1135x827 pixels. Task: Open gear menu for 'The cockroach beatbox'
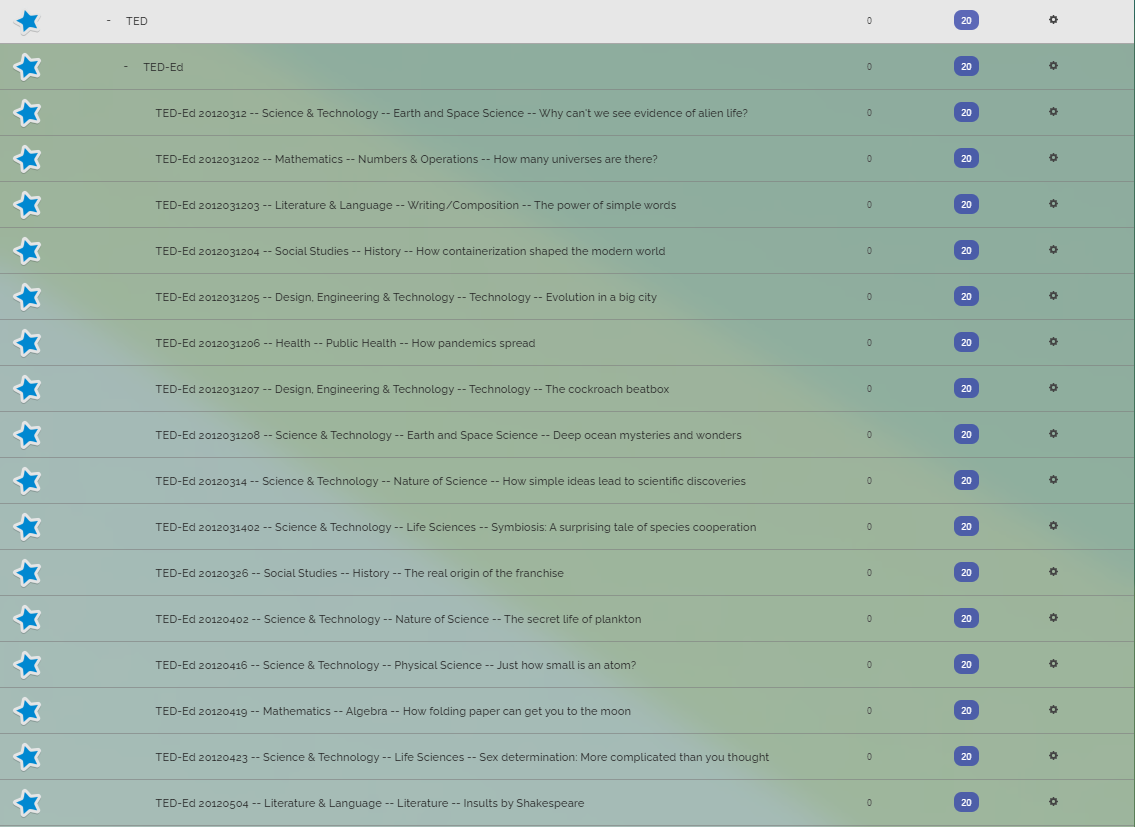[1053, 387]
